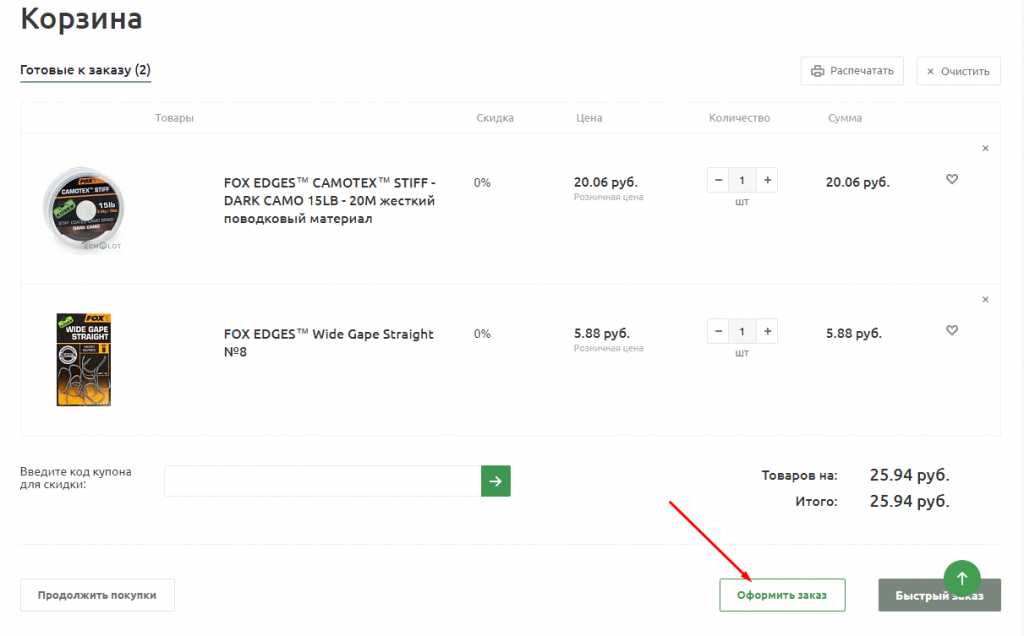Open the Готовые к заказу (2) tab

tap(85, 70)
